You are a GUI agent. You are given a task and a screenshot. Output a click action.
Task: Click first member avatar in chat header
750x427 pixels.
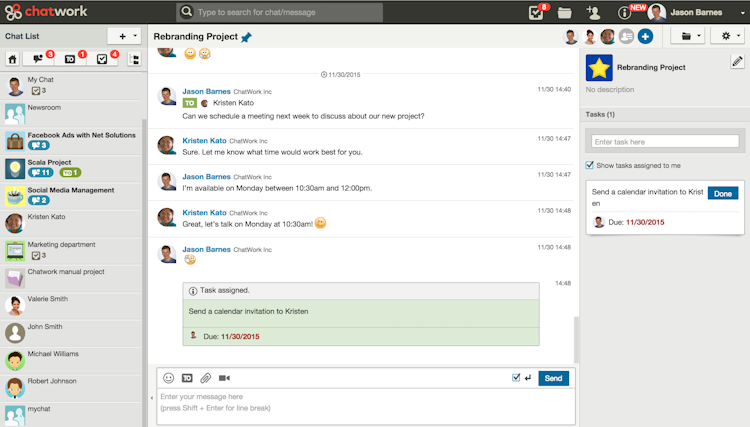(x=570, y=36)
